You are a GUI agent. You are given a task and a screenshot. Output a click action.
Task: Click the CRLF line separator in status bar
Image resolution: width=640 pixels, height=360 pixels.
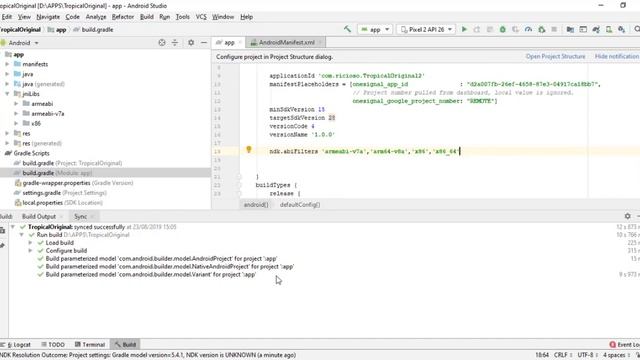563,355
